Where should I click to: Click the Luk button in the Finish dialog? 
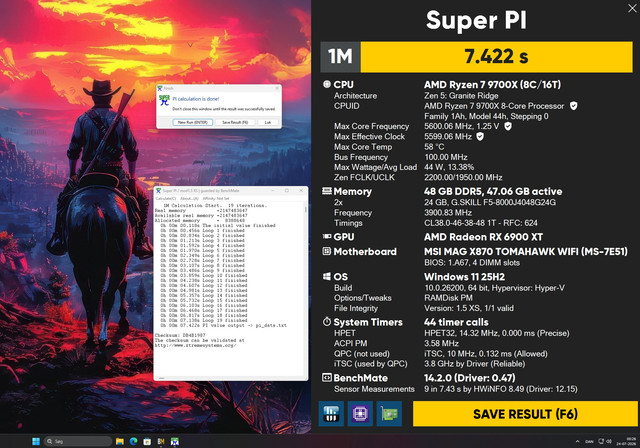coord(268,122)
